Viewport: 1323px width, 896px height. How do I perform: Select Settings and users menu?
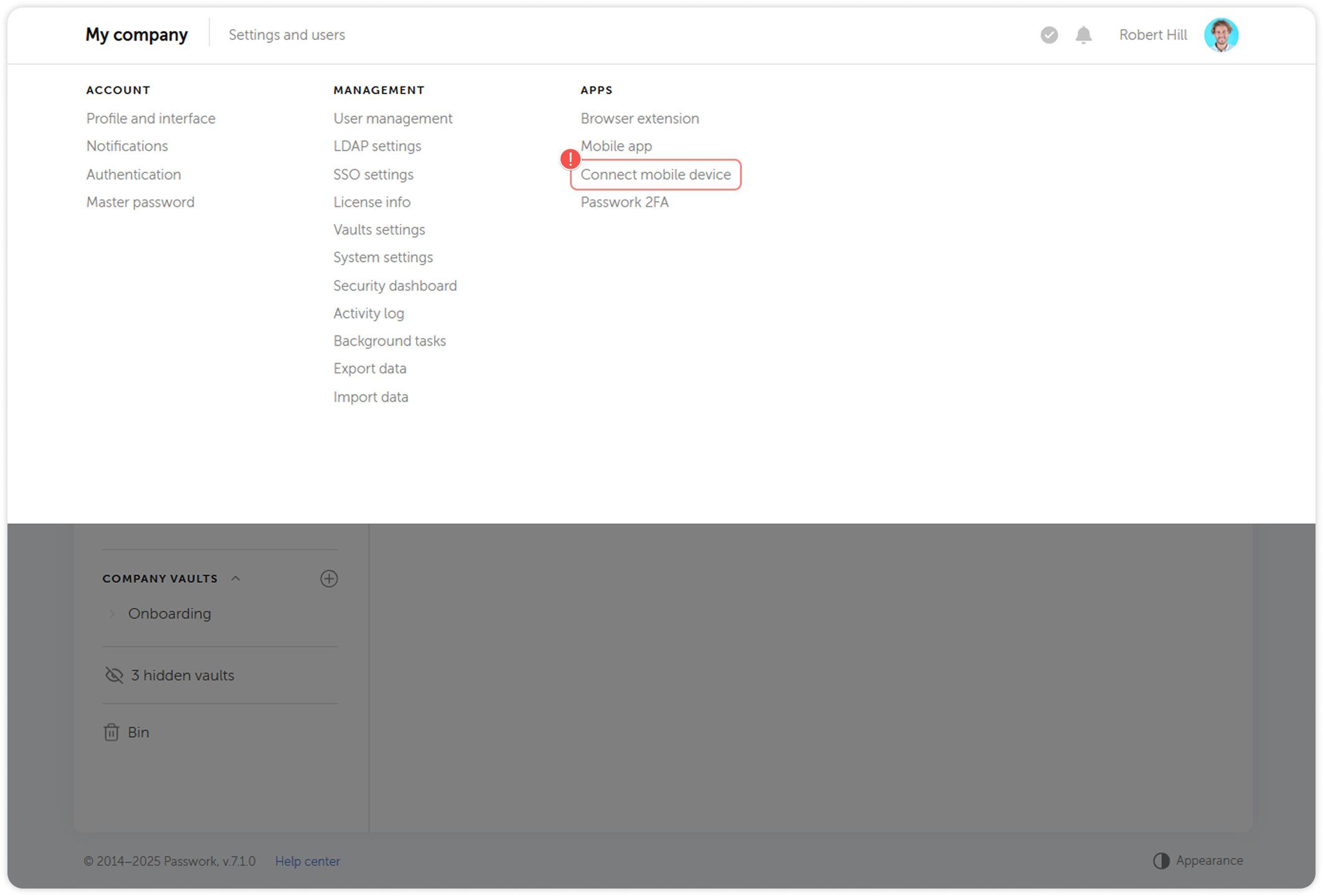[x=287, y=35]
